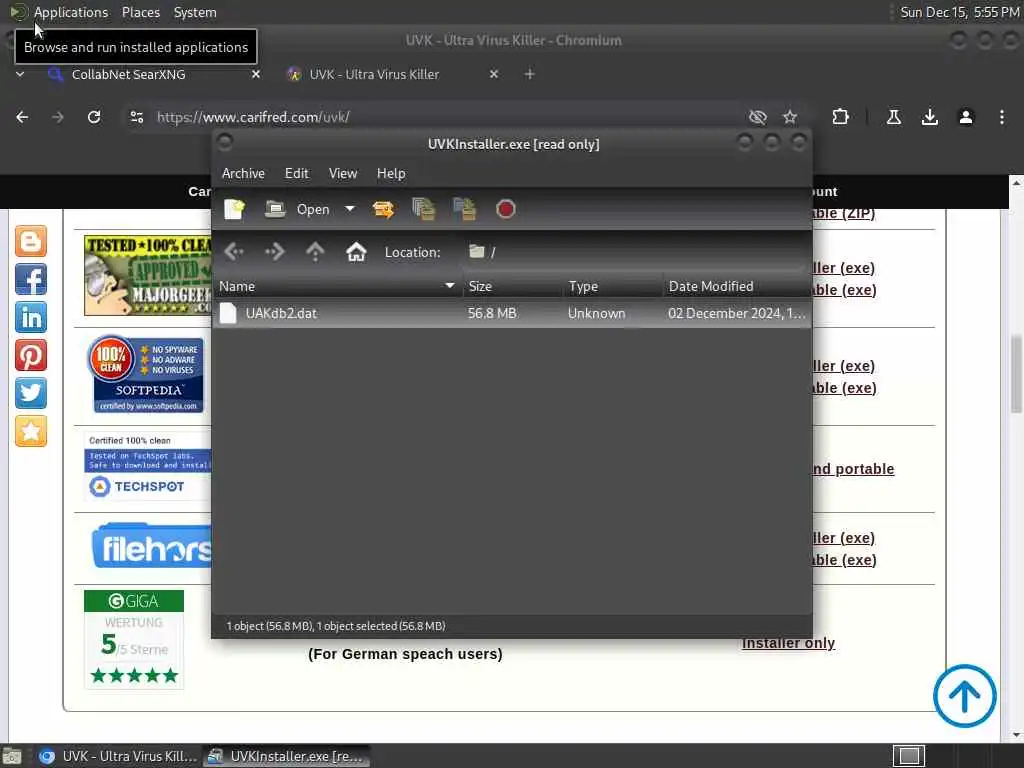Click the browser page vertical scrollbar
Viewport: 1024px width, 768px height.
1016,374
